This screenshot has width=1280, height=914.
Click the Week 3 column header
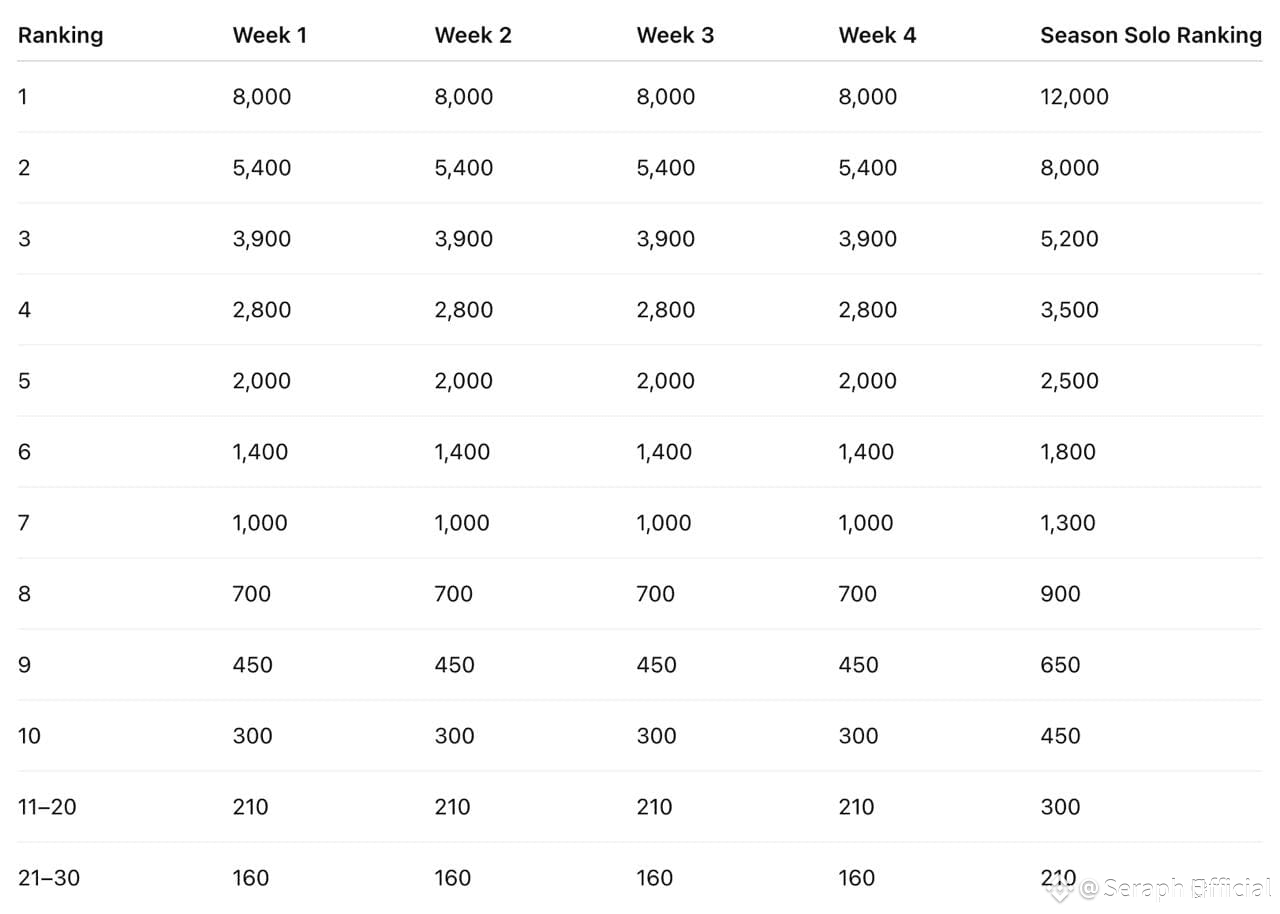point(675,35)
